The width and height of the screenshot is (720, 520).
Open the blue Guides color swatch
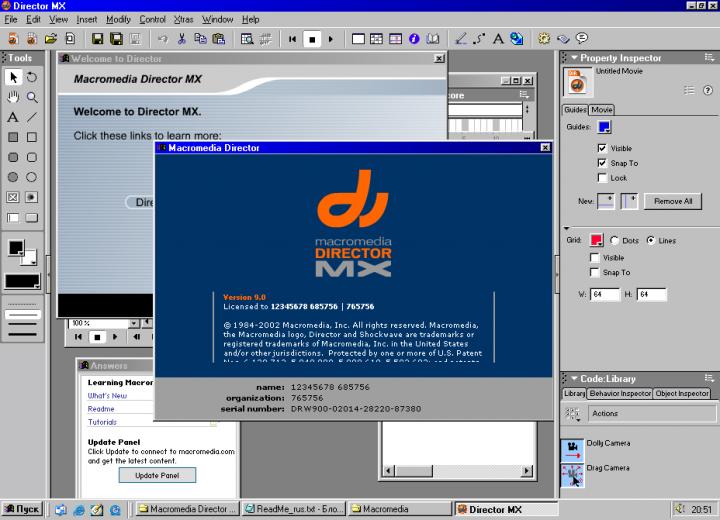(x=604, y=127)
